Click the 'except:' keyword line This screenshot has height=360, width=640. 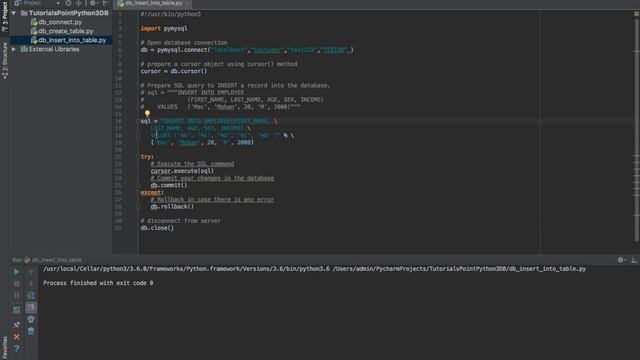(152, 192)
